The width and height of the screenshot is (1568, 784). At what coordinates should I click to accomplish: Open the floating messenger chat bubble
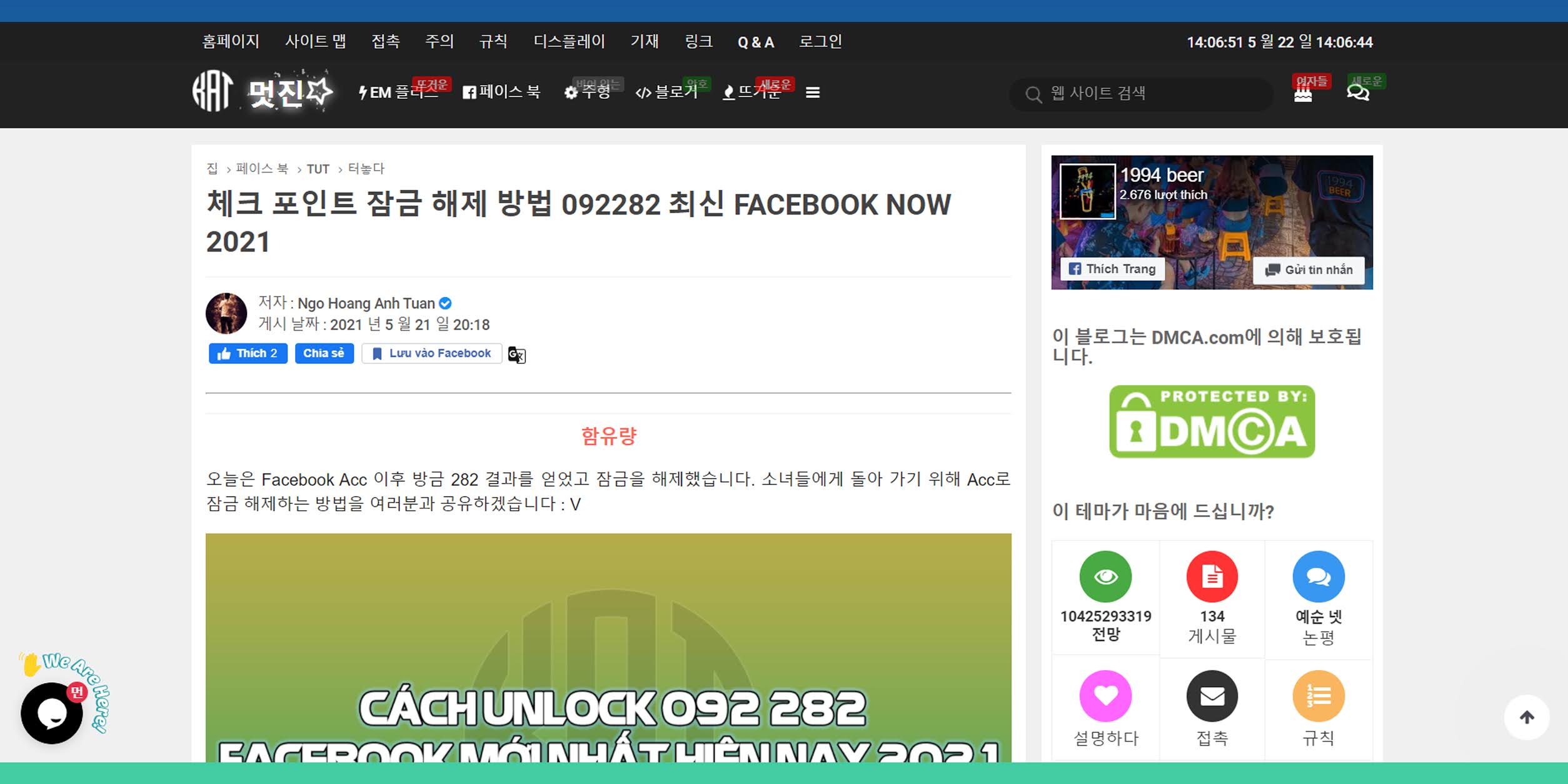click(x=52, y=713)
